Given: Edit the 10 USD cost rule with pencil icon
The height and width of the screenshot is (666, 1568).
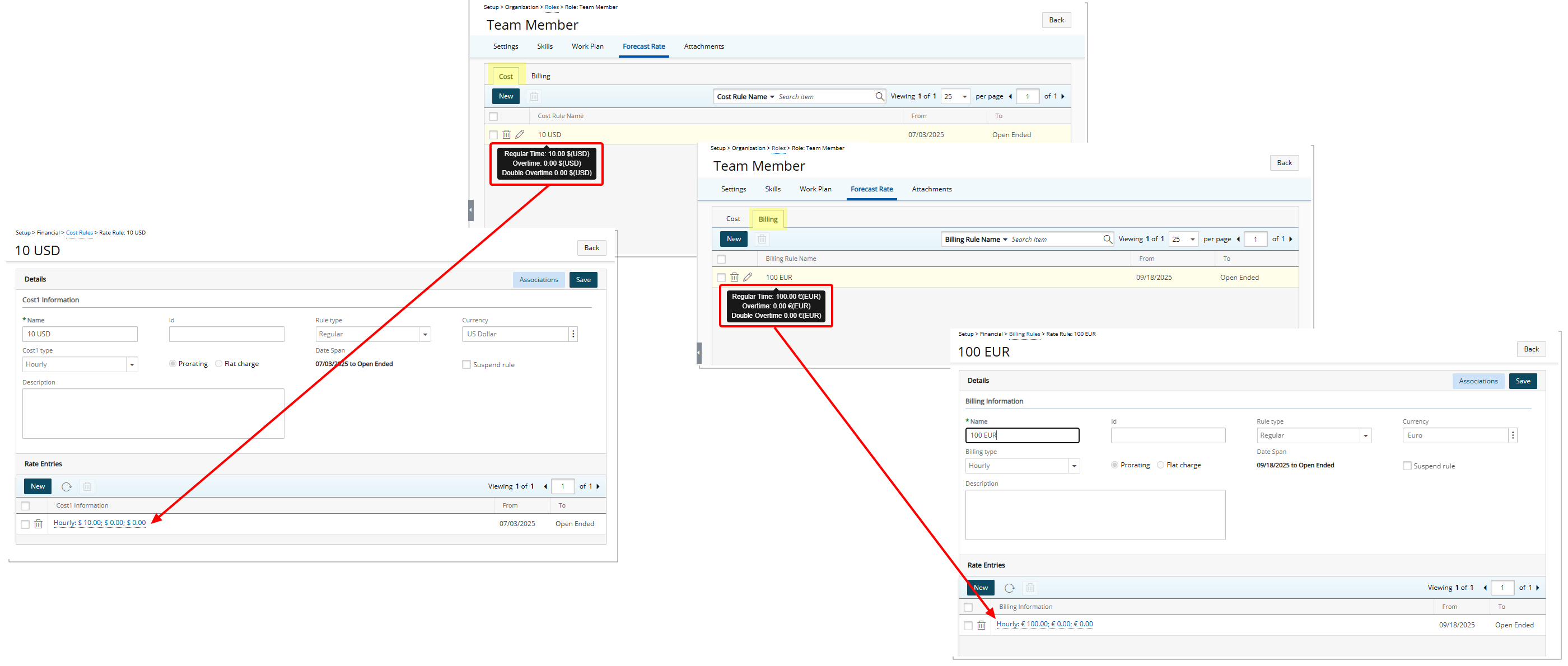Looking at the screenshot, I should click(x=520, y=134).
